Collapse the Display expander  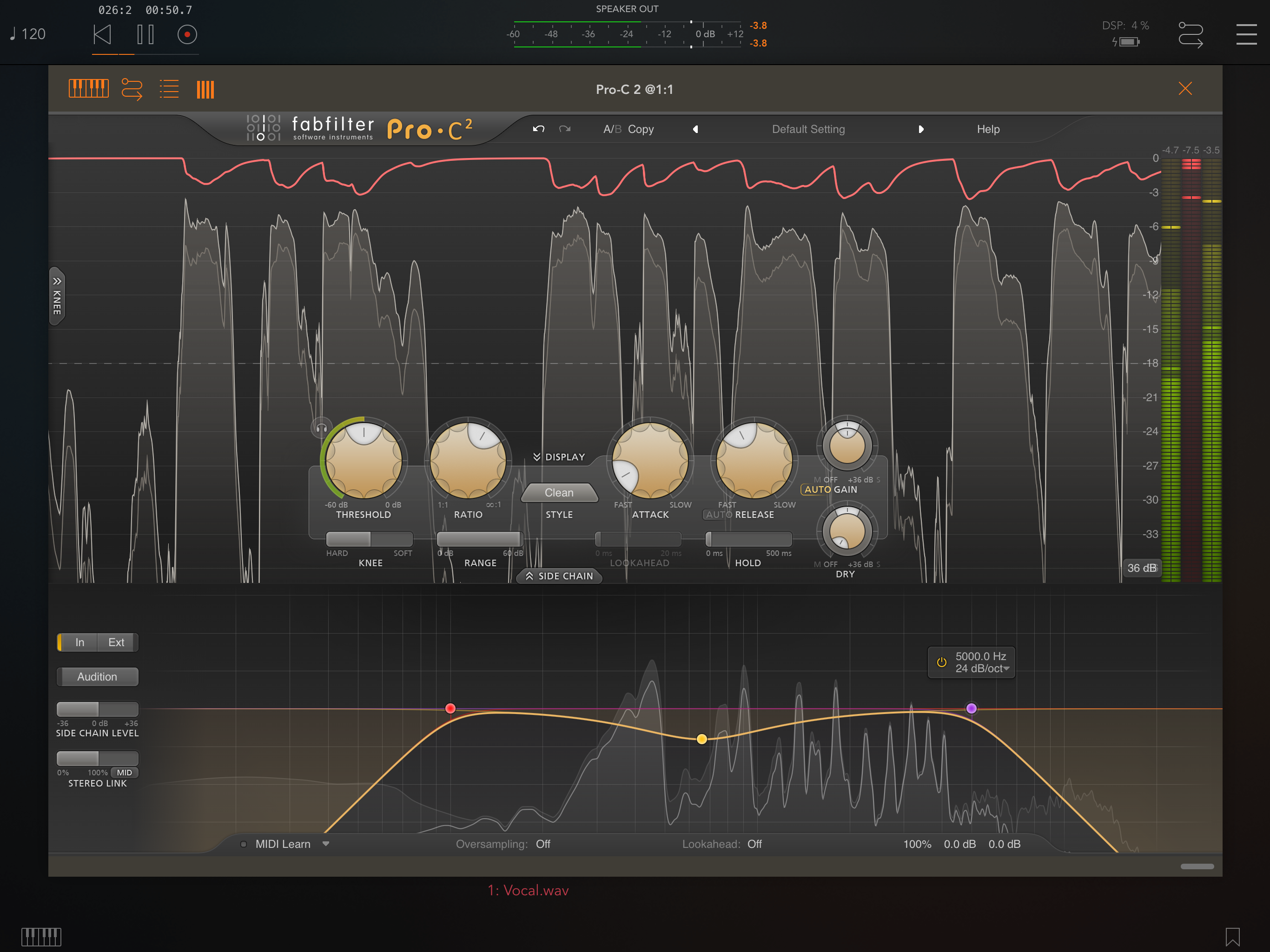click(x=559, y=457)
